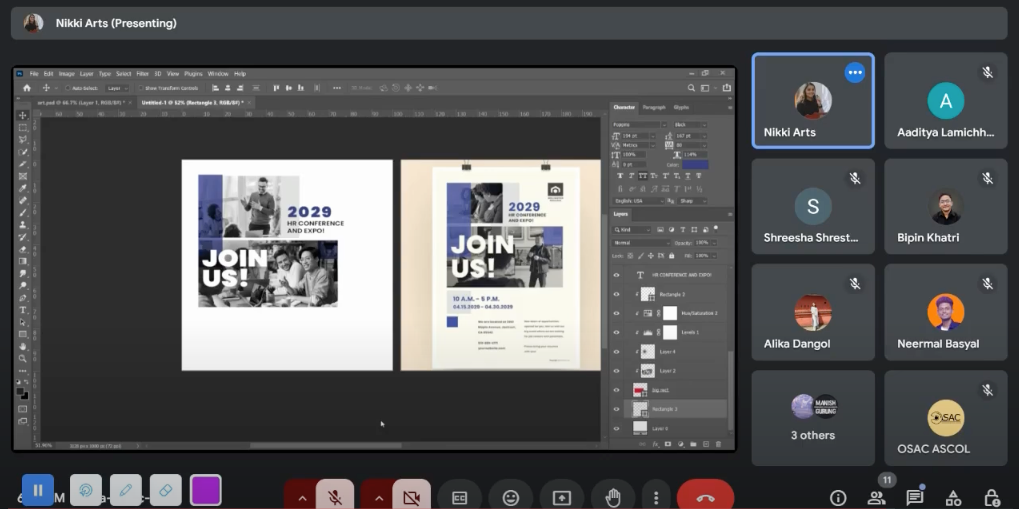This screenshot has width=1019, height=509.
Task: Open the chat with everyone icon
Action: pyautogui.click(x=914, y=498)
